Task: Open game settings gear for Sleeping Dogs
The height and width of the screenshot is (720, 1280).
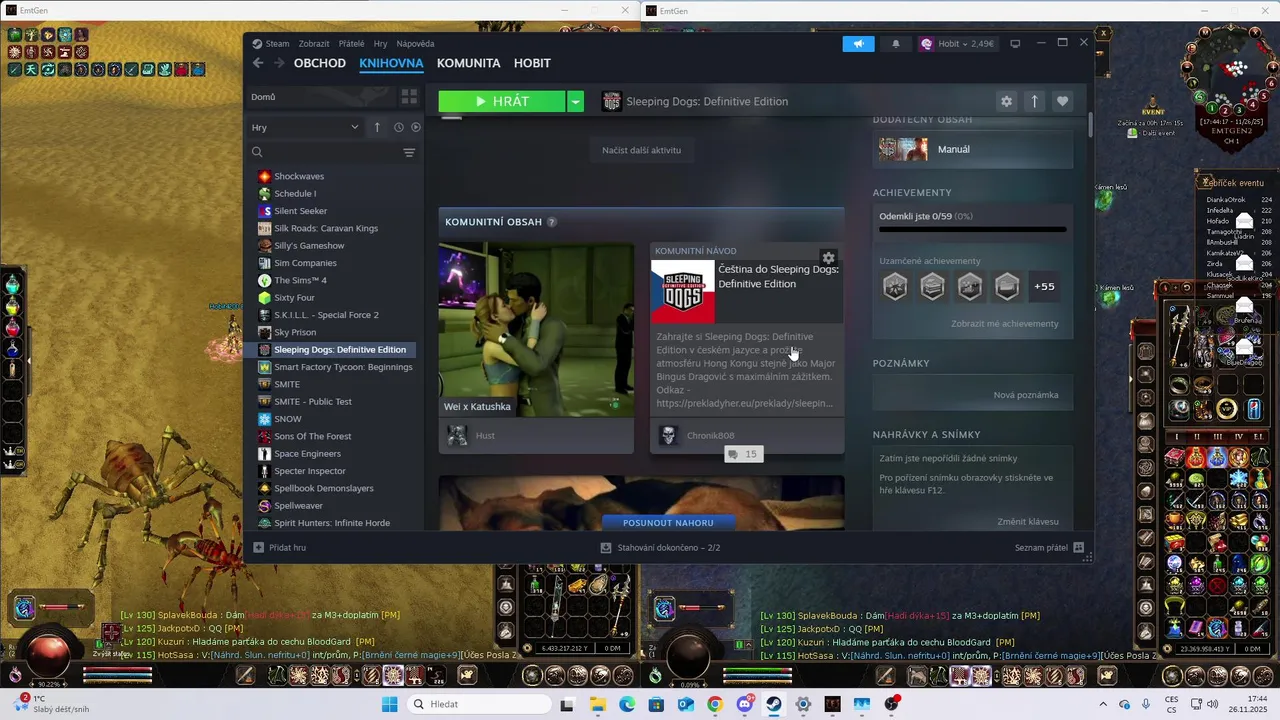Action: (x=1007, y=101)
